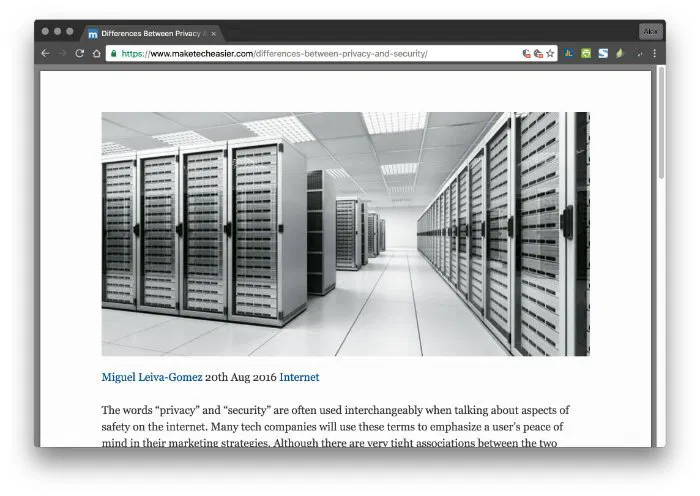Click the green HTTPS padlock icon

tap(114, 53)
